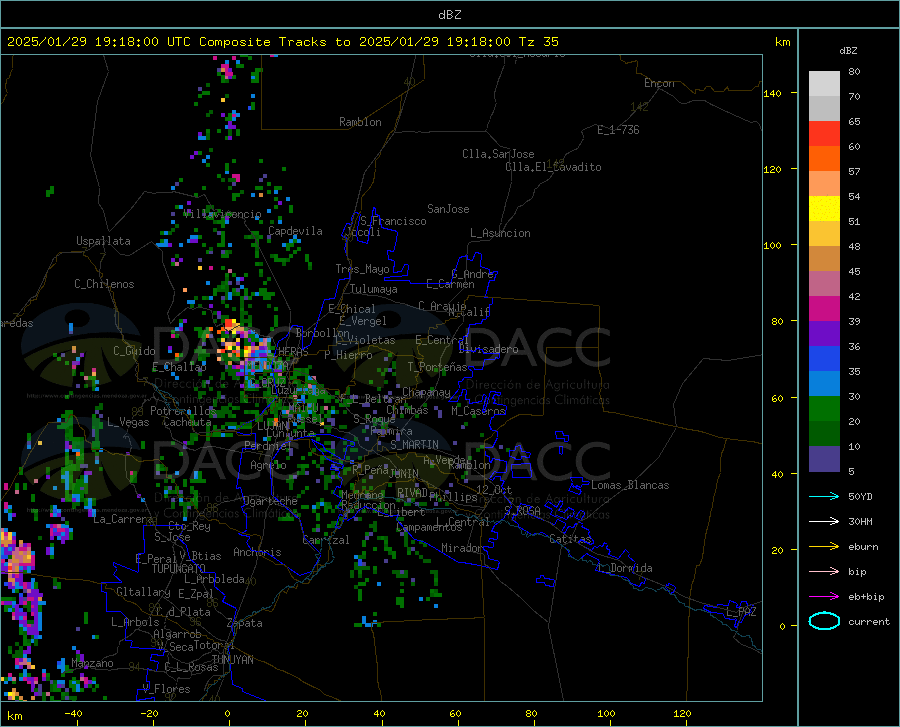Click the 'km' label at bottom left
This screenshot has width=900, height=727.
[15, 716]
